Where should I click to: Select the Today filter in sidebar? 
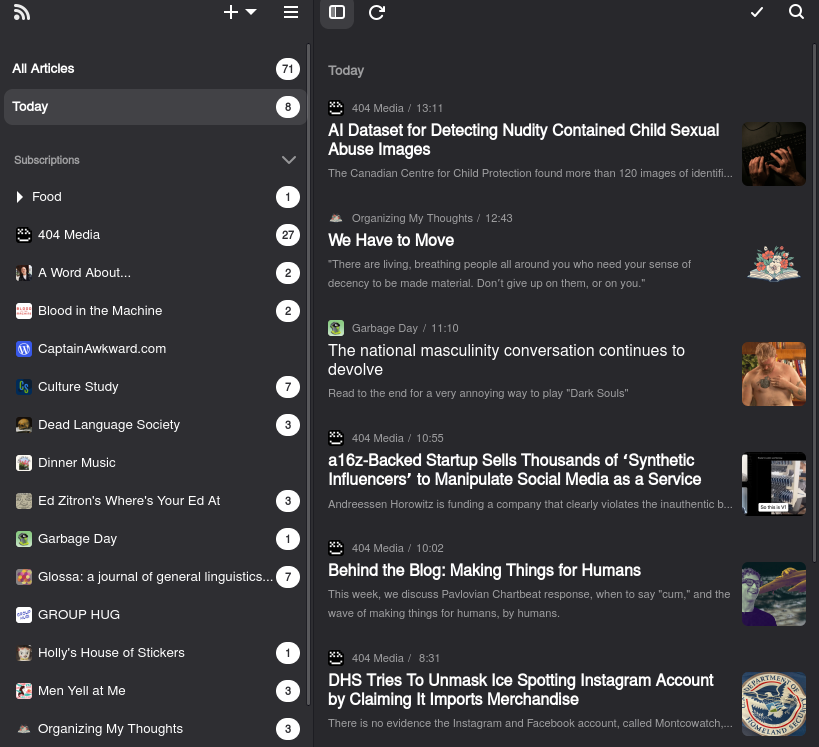30,107
